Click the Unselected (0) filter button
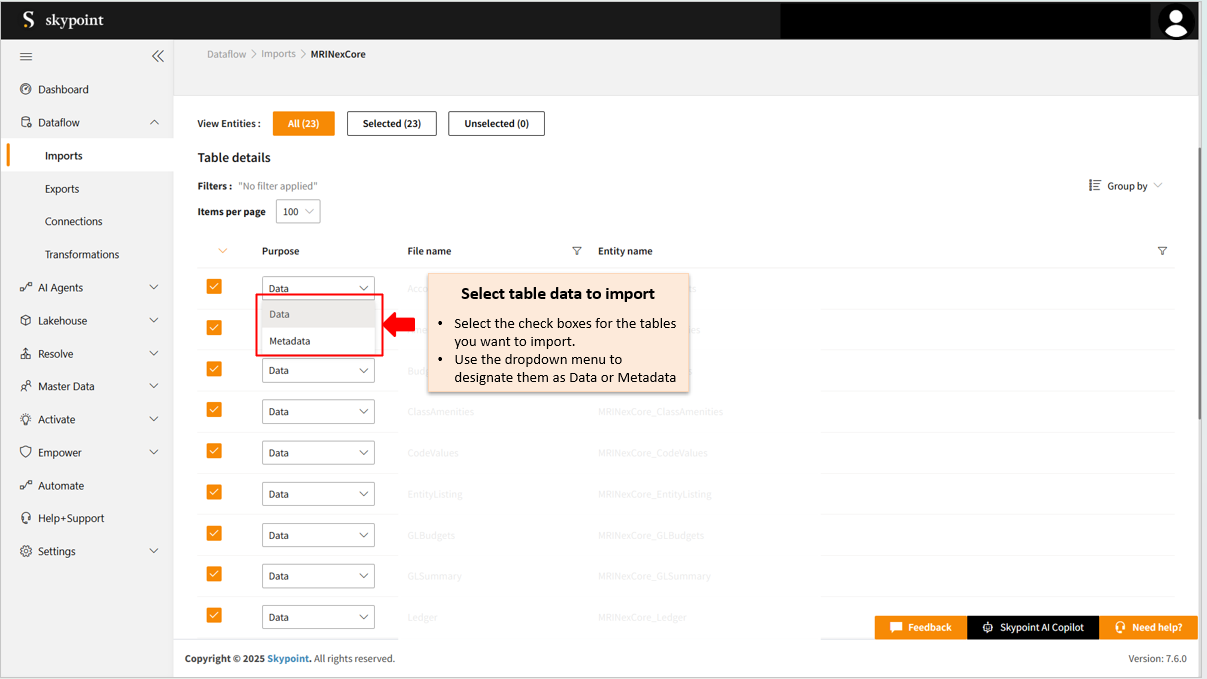Screen dimensions: 1207x679 click(496, 124)
